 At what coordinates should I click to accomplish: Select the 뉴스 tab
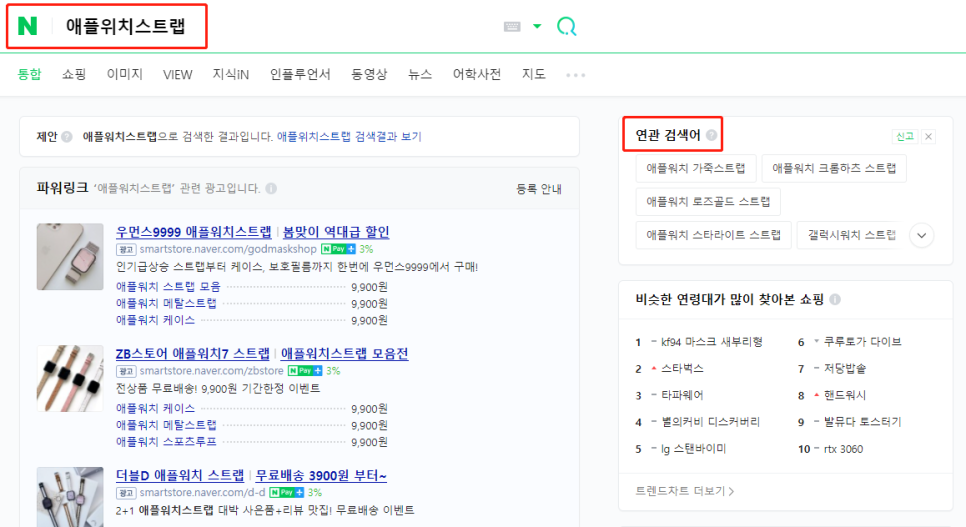coord(420,75)
